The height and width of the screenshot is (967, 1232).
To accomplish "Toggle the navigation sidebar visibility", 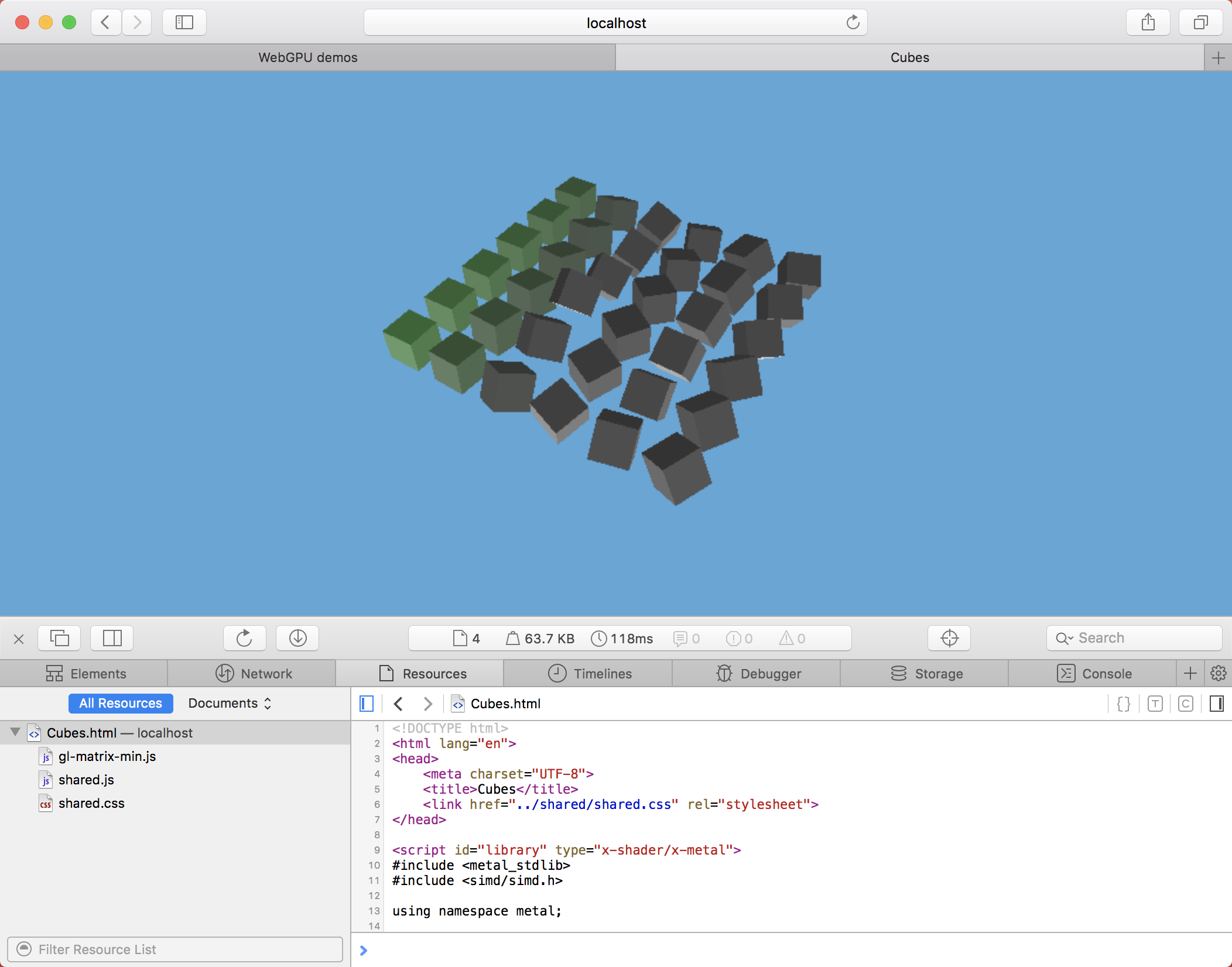I will (367, 704).
